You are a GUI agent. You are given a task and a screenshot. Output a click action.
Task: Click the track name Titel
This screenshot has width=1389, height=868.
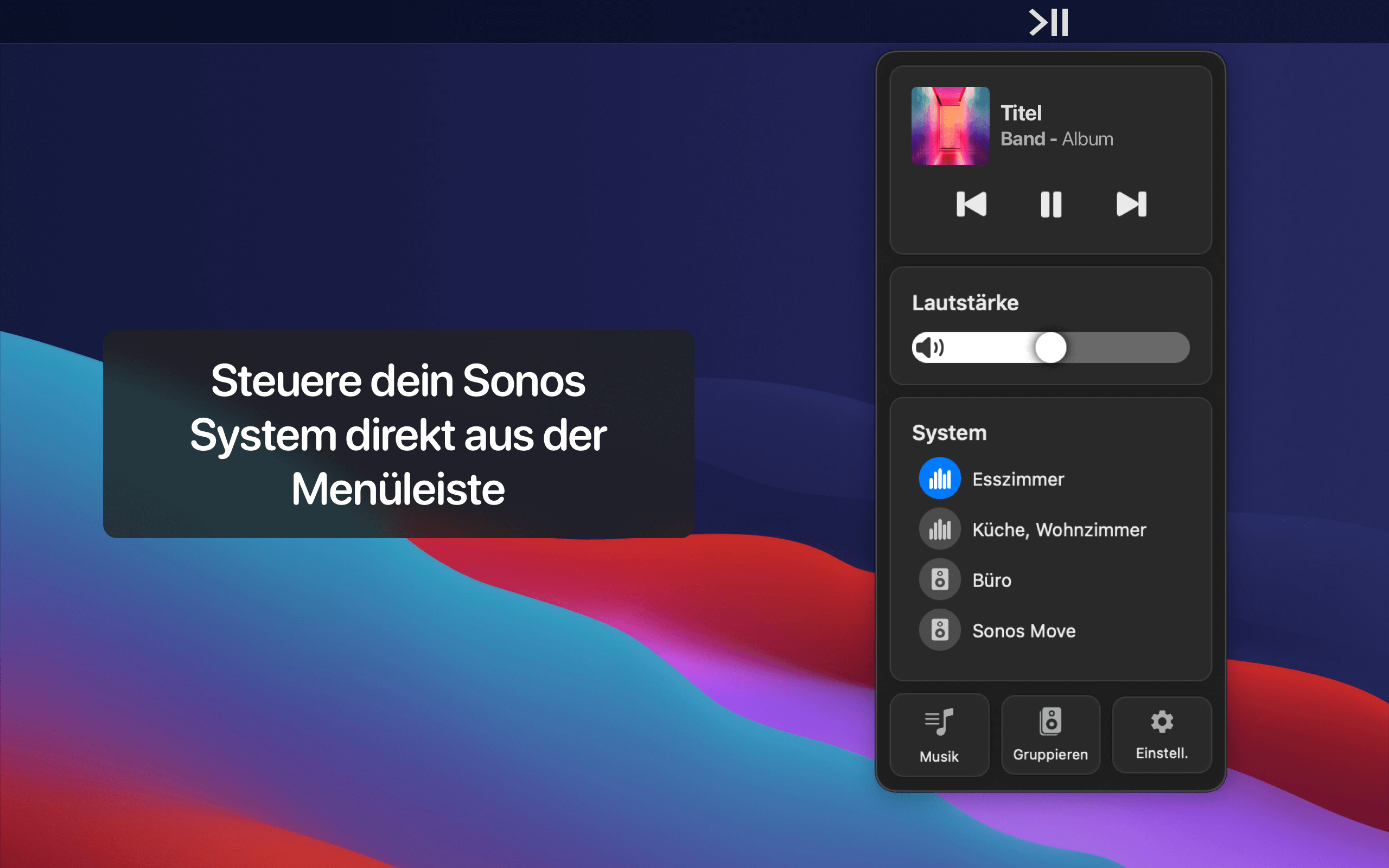(1021, 113)
